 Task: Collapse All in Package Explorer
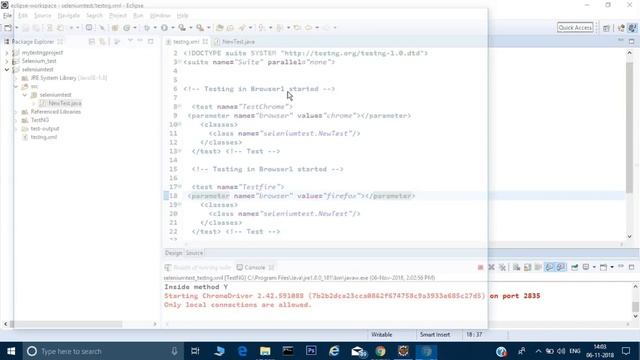coord(92,42)
